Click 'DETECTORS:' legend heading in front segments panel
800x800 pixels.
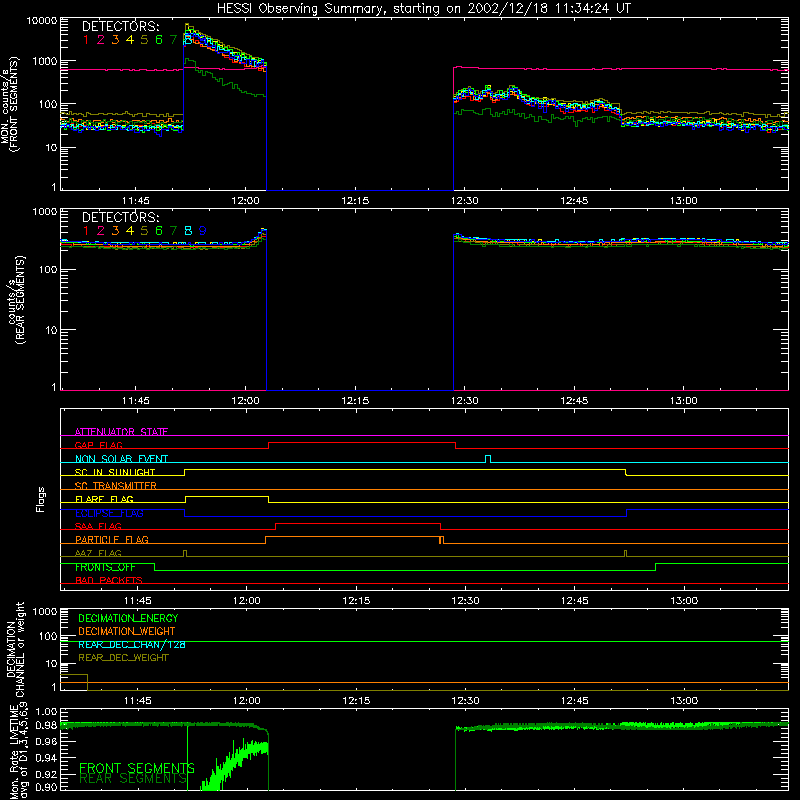[120, 27]
